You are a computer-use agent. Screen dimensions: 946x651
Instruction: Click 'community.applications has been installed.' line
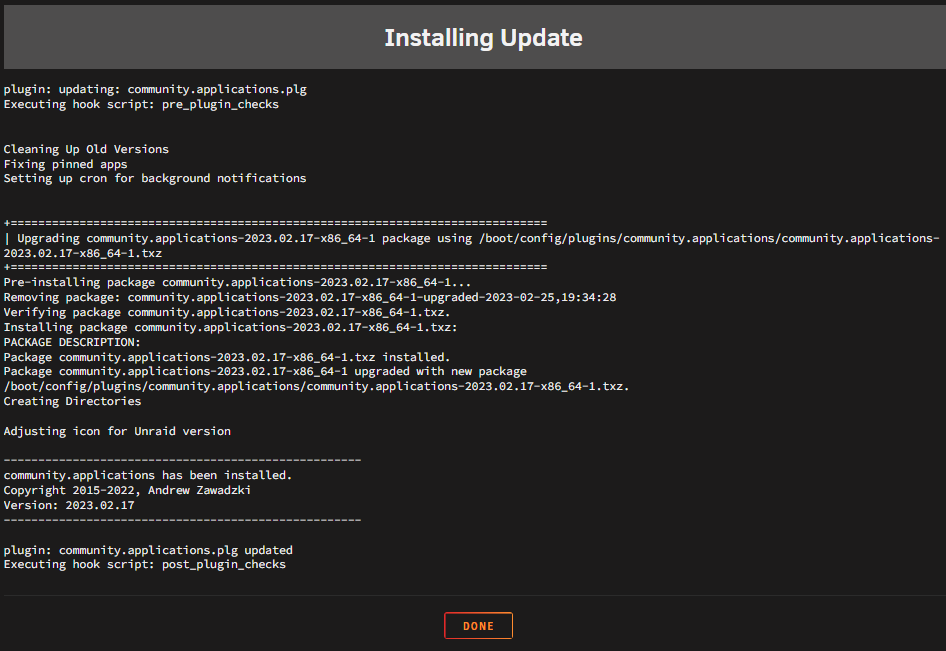[148, 475]
